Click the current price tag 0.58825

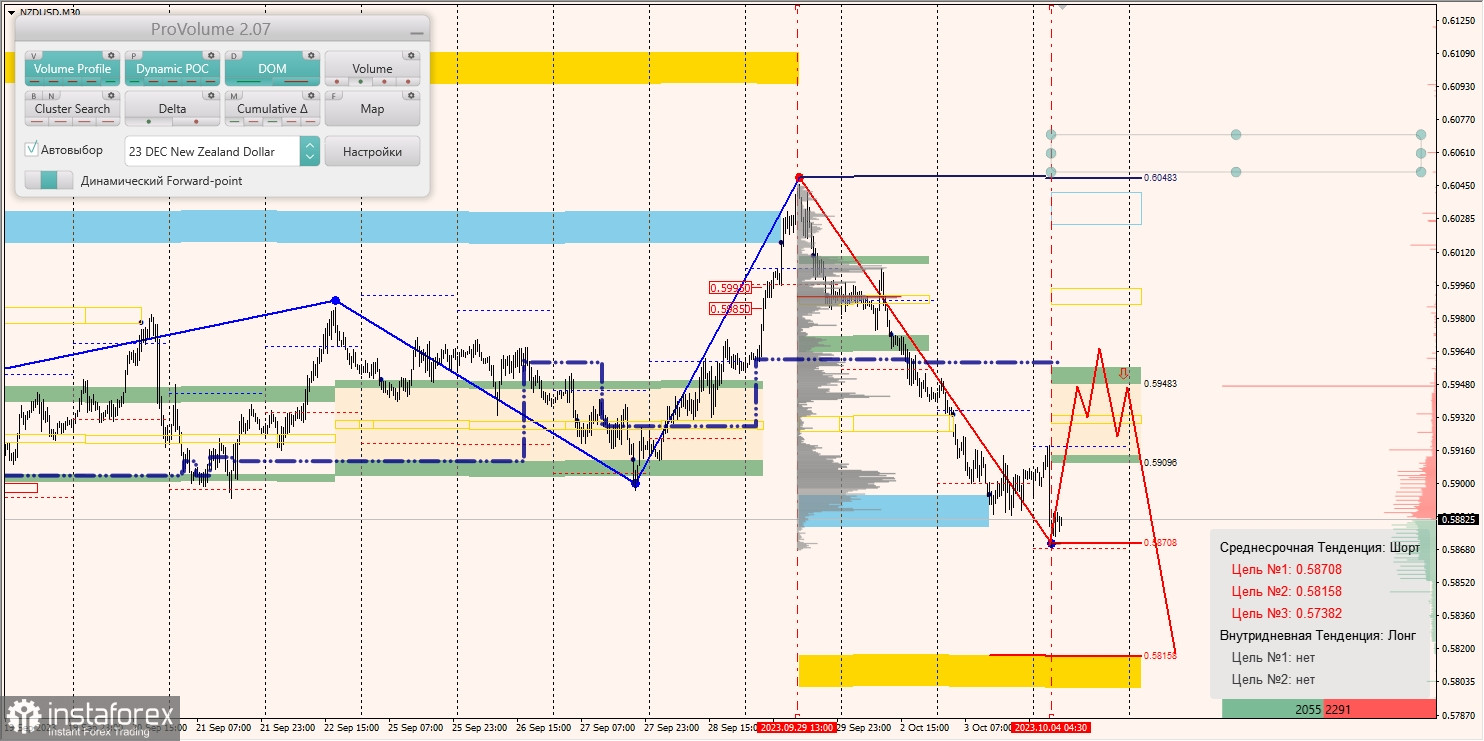(1457, 519)
